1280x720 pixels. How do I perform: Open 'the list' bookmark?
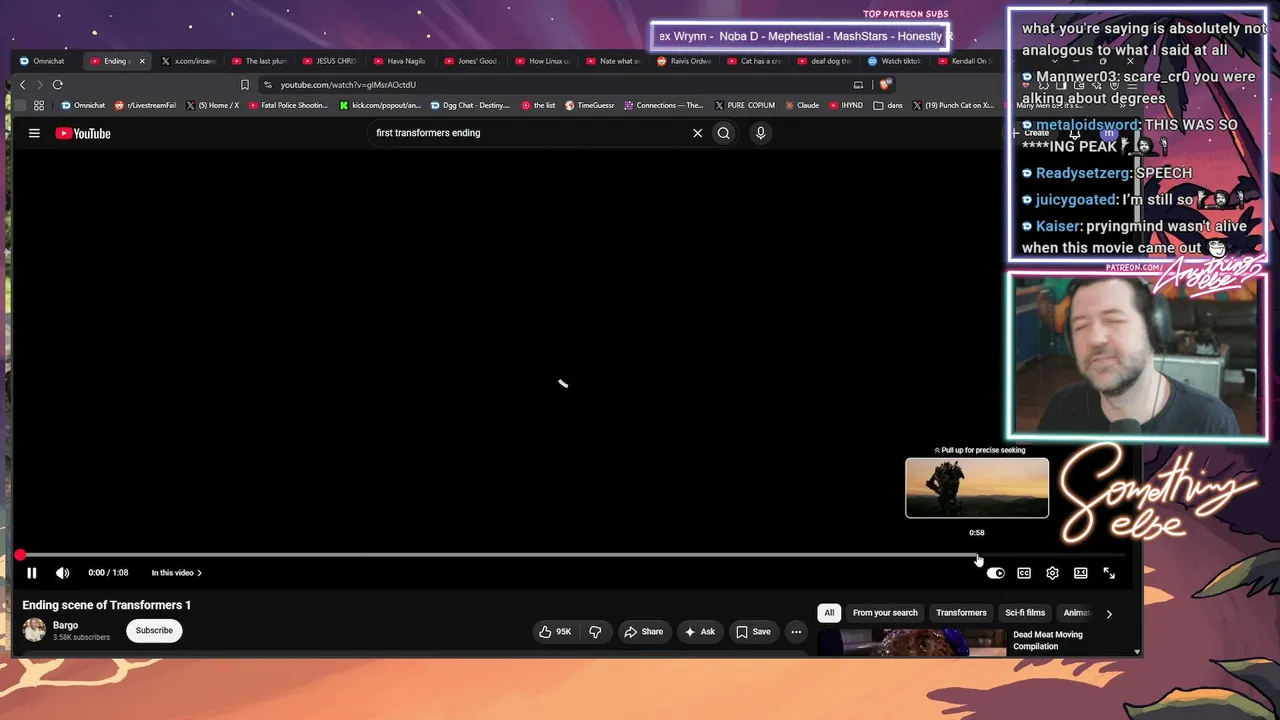click(538, 105)
